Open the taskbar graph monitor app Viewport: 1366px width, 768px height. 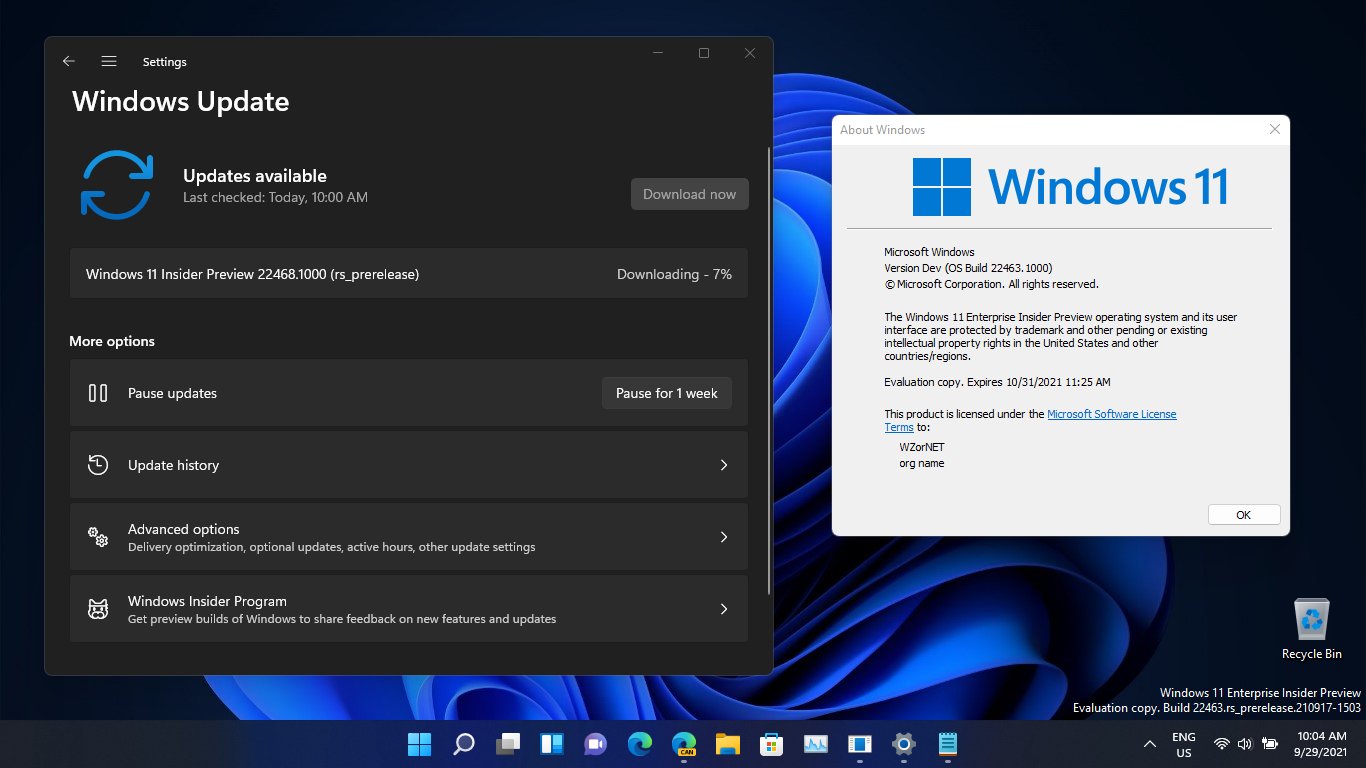(x=816, y=744)
